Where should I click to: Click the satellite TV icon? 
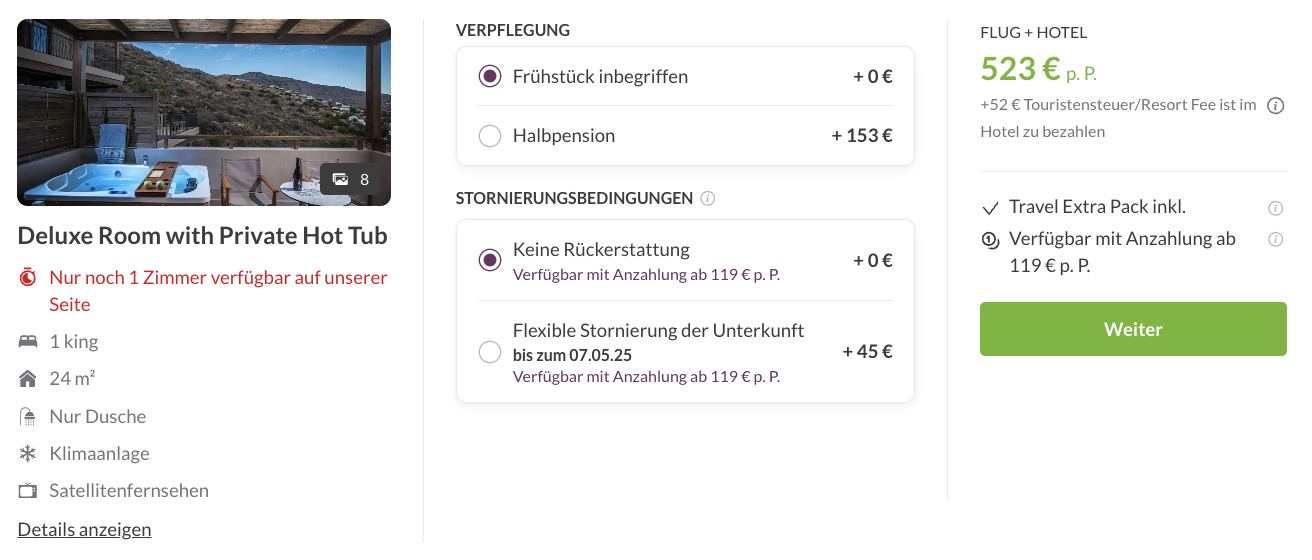(28, 491)
